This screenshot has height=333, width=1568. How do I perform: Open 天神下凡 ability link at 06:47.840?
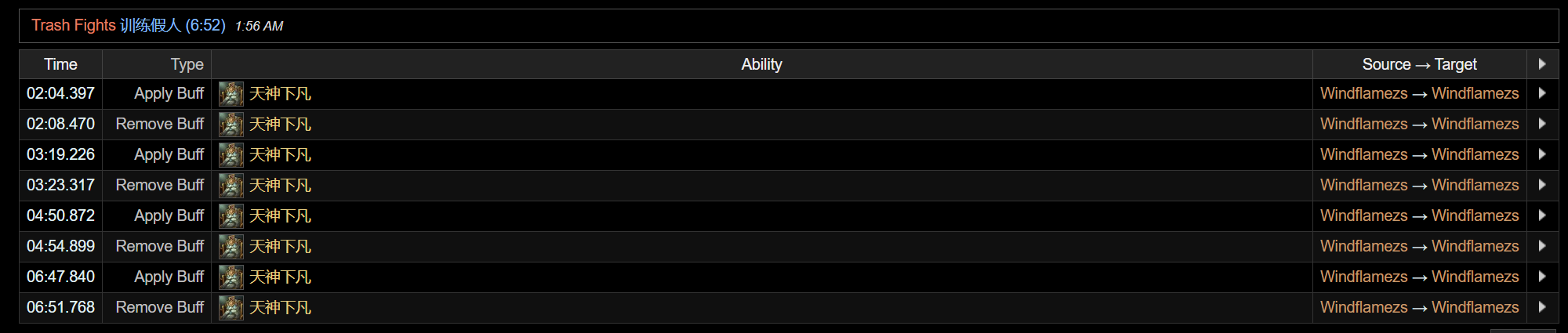tap(280, 277)
